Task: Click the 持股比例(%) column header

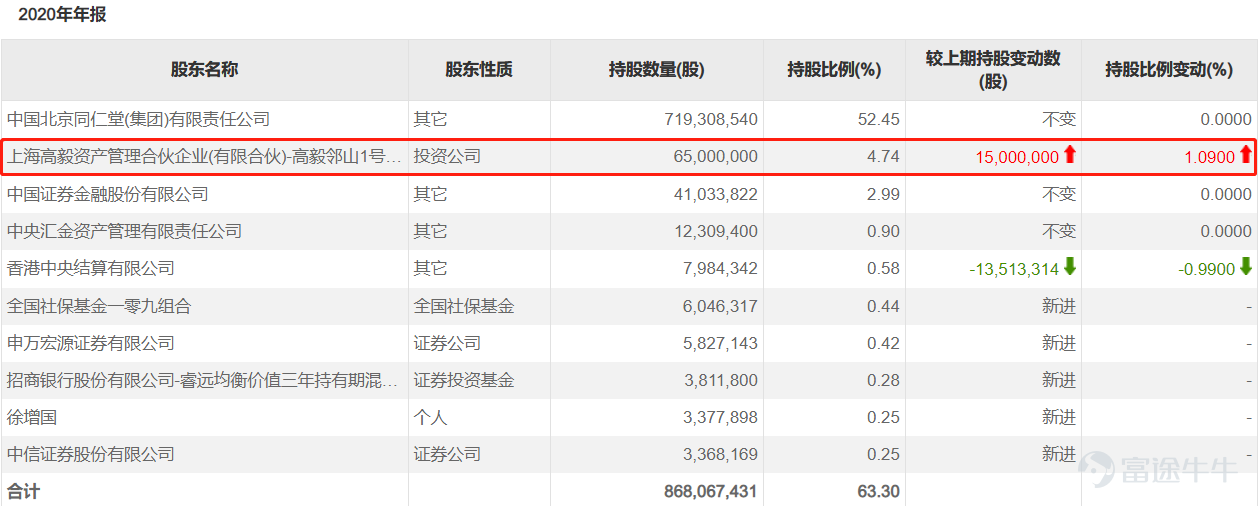Action: (834, 70)
